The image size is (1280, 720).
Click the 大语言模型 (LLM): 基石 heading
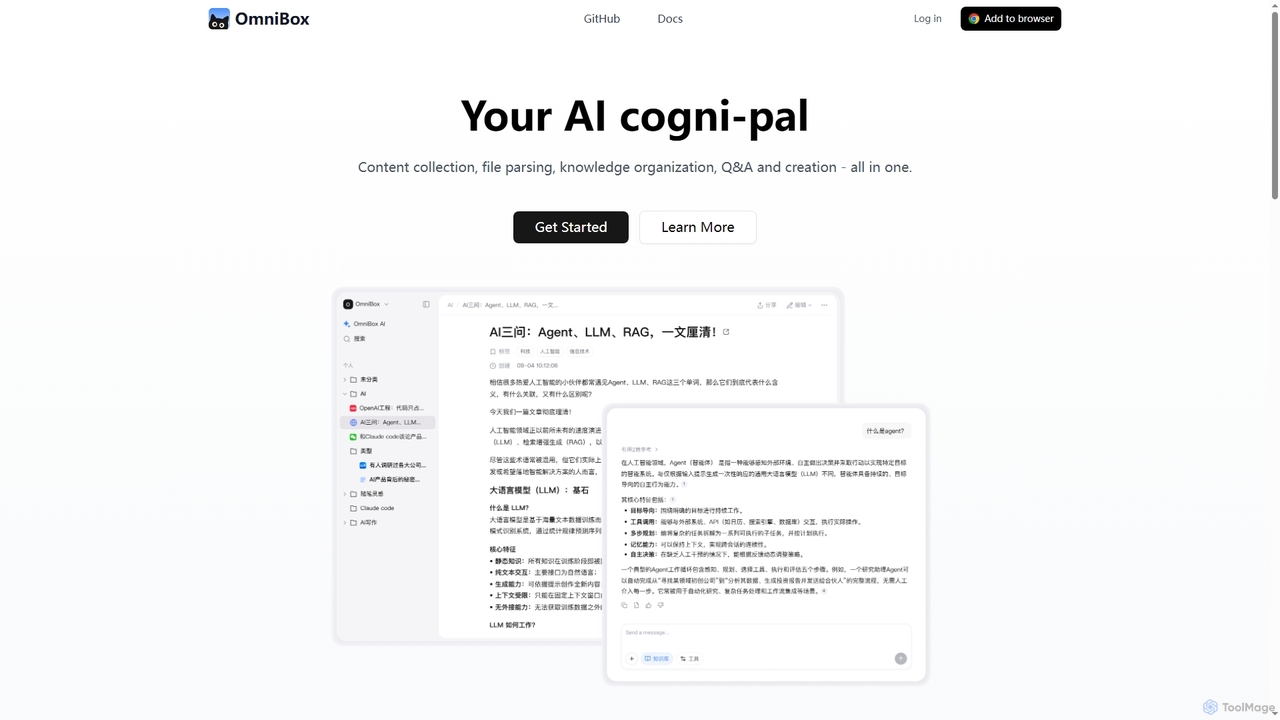pyautogui.click(x=539, y=491)
